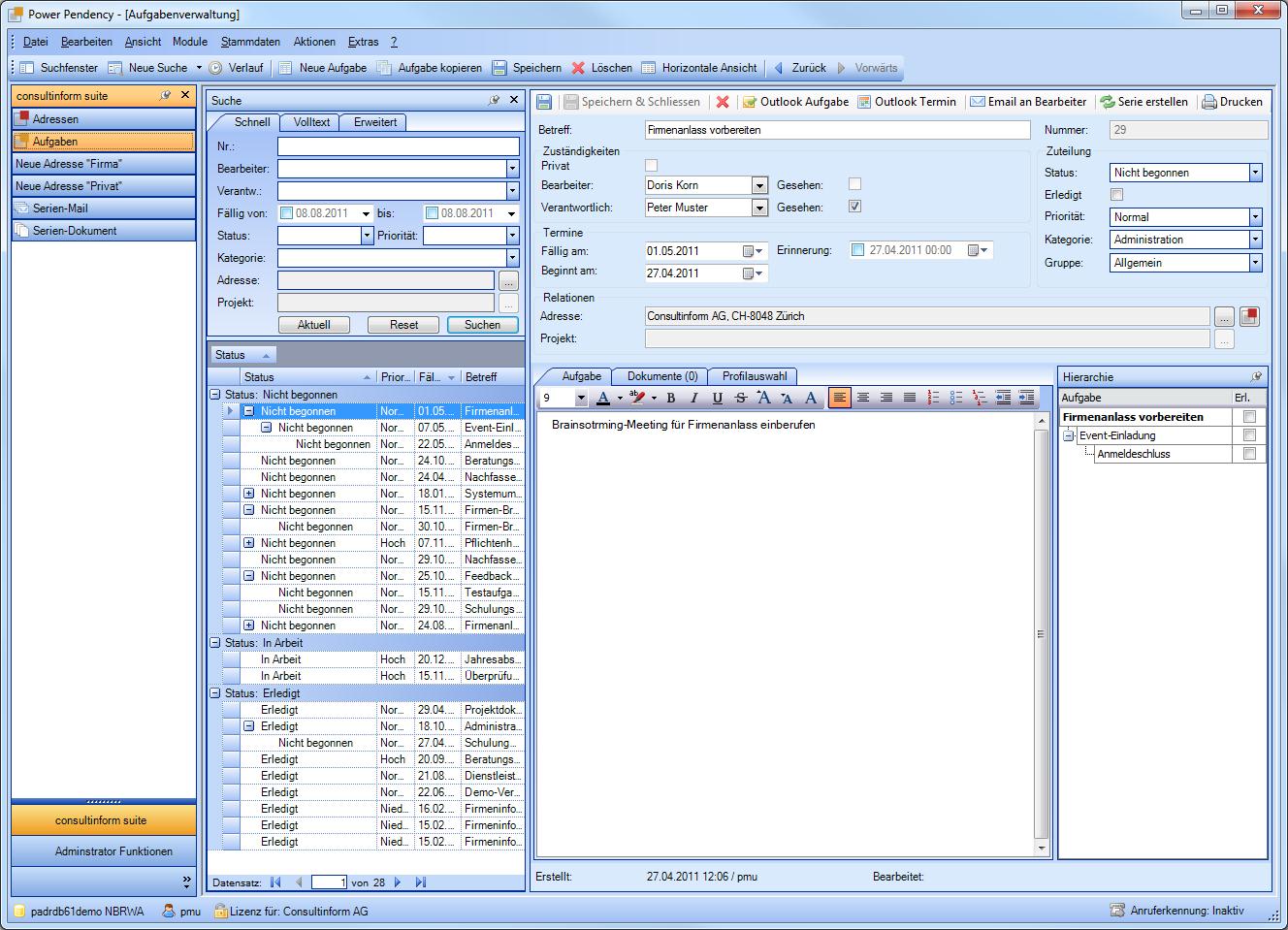The image size is (1288, 930).
Task: Open the Gruppe dropdown showing Allgemein
Action: tap(1255, 263)
